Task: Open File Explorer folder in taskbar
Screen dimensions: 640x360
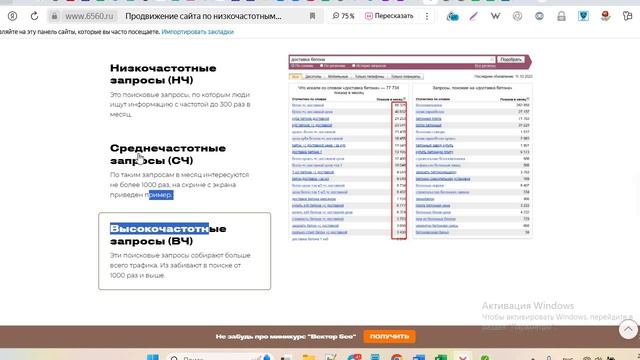Action: pyautogui.click(x=309, y=357)
